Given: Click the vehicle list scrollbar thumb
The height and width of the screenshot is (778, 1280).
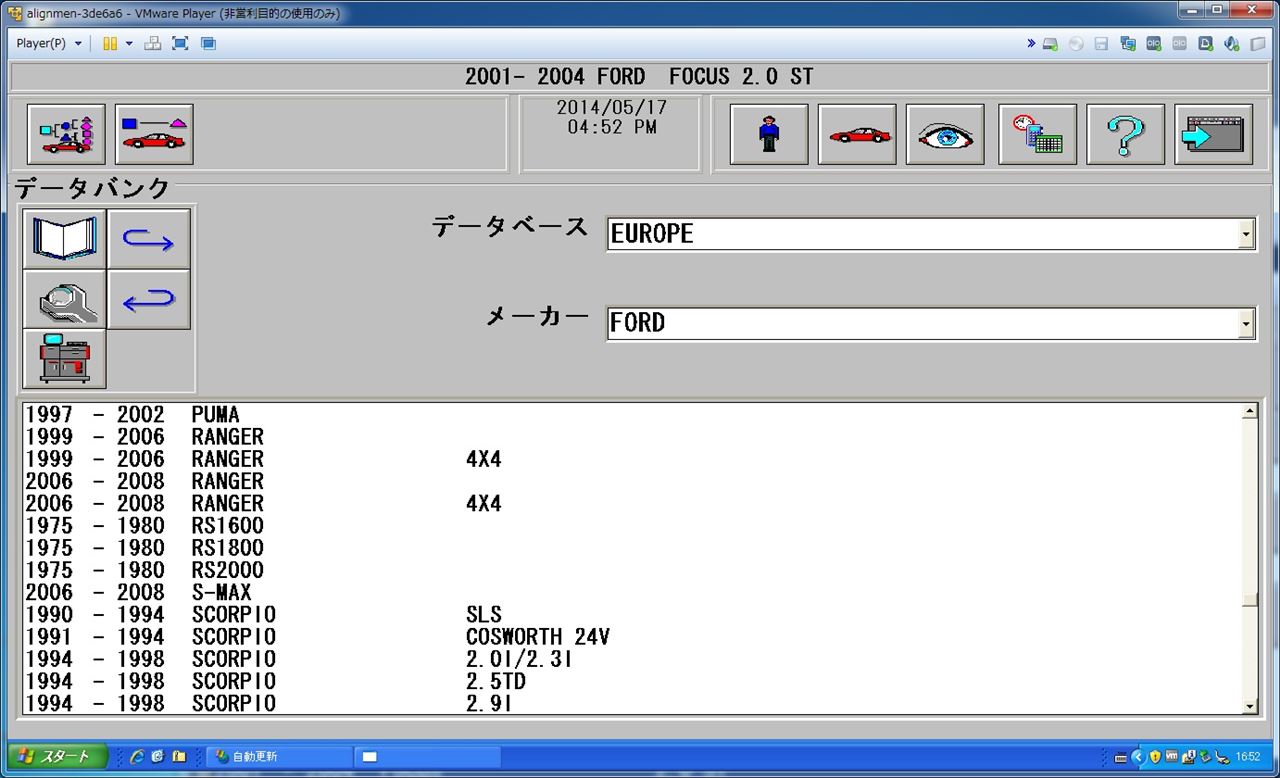Looking at the screenshot, I should pos(1249,599).
